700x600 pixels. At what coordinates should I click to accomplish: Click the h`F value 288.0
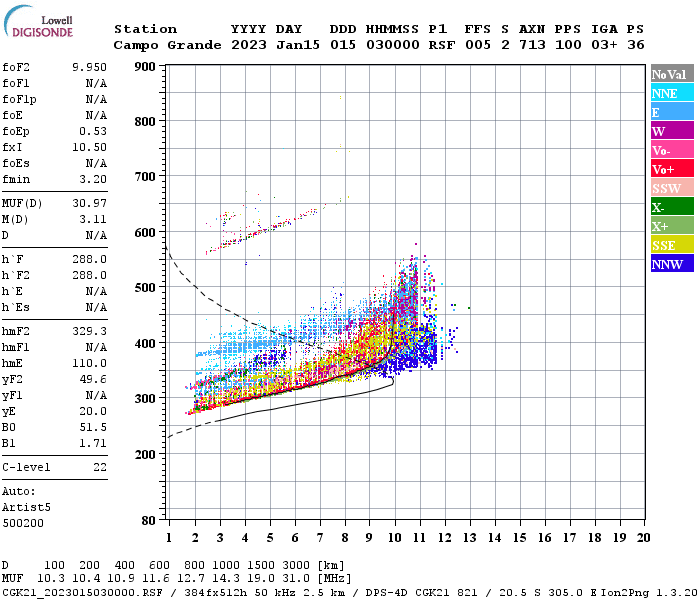click(89, 259)
